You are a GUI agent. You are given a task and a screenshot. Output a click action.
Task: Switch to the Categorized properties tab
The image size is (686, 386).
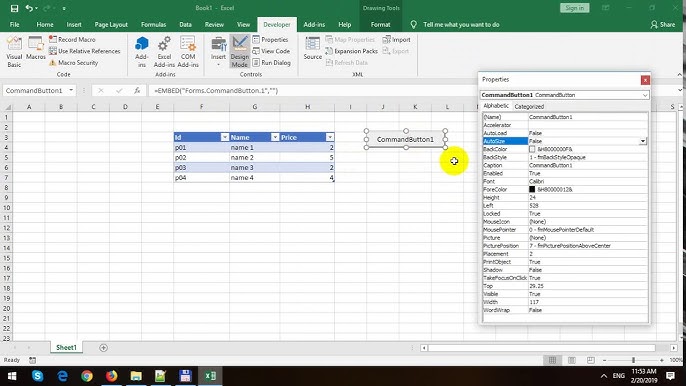(x=529, y=106)
